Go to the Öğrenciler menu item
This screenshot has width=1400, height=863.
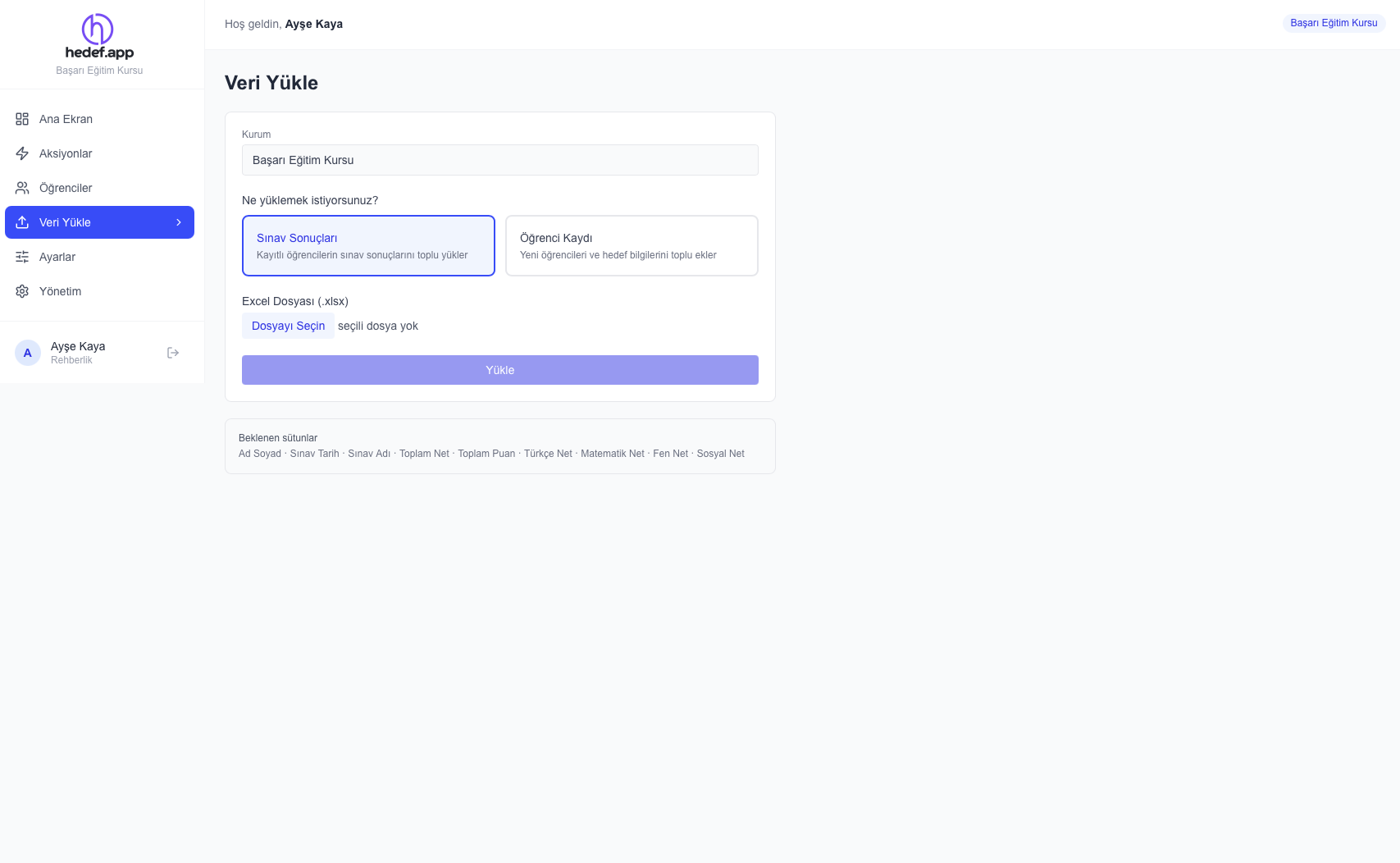(x=66, y=188)
